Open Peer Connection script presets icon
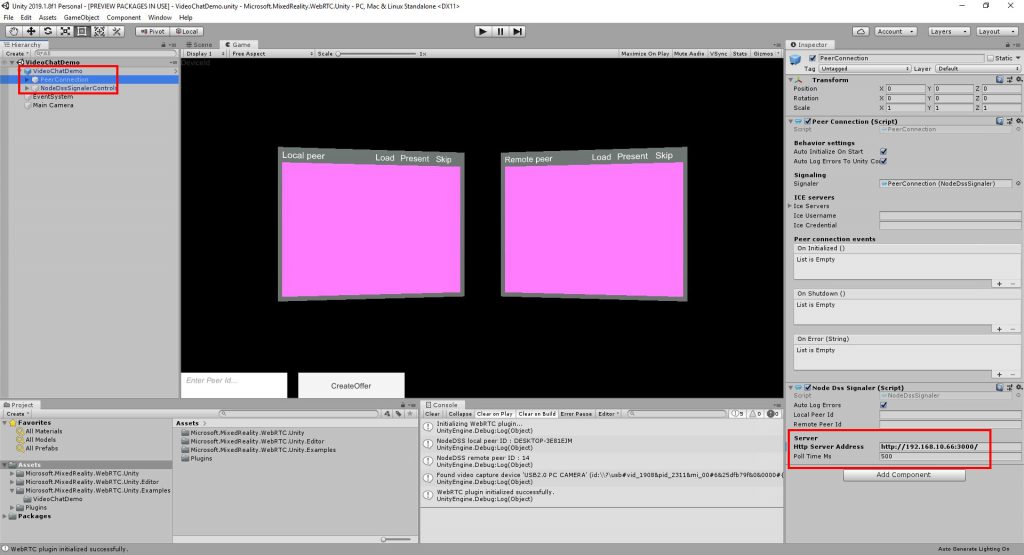Image resolution: width=1024 pixels, height=555 pixels. point(1009,121)
